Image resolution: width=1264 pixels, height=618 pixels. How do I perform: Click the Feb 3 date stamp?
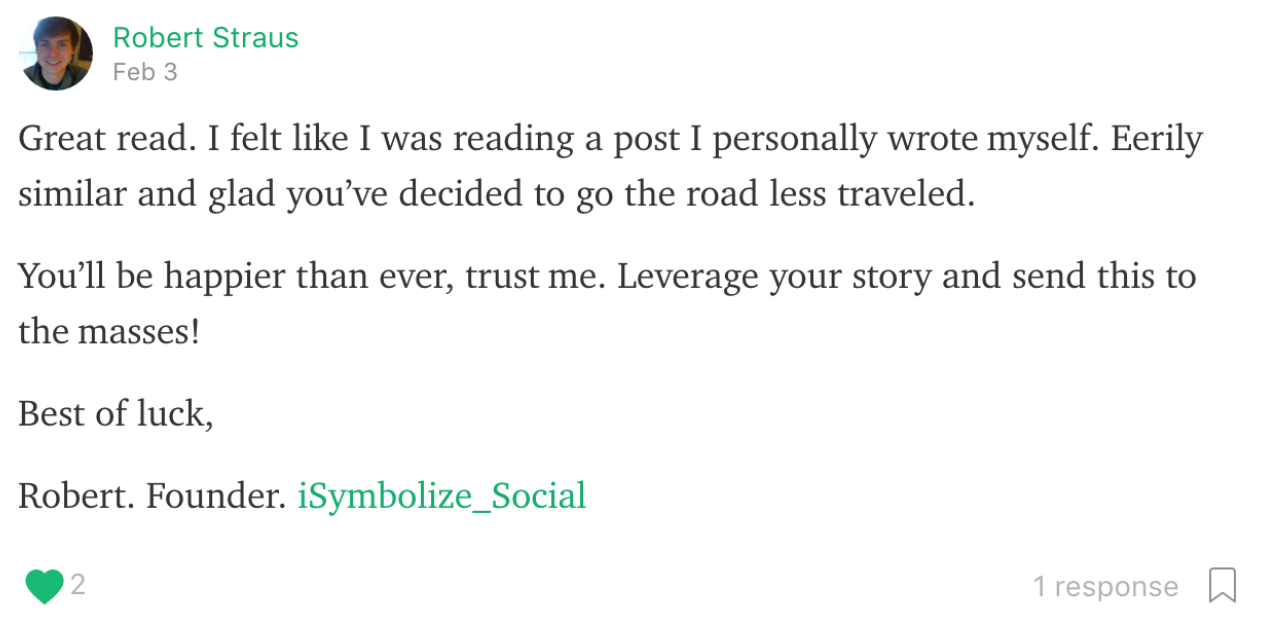pos(145,72)
